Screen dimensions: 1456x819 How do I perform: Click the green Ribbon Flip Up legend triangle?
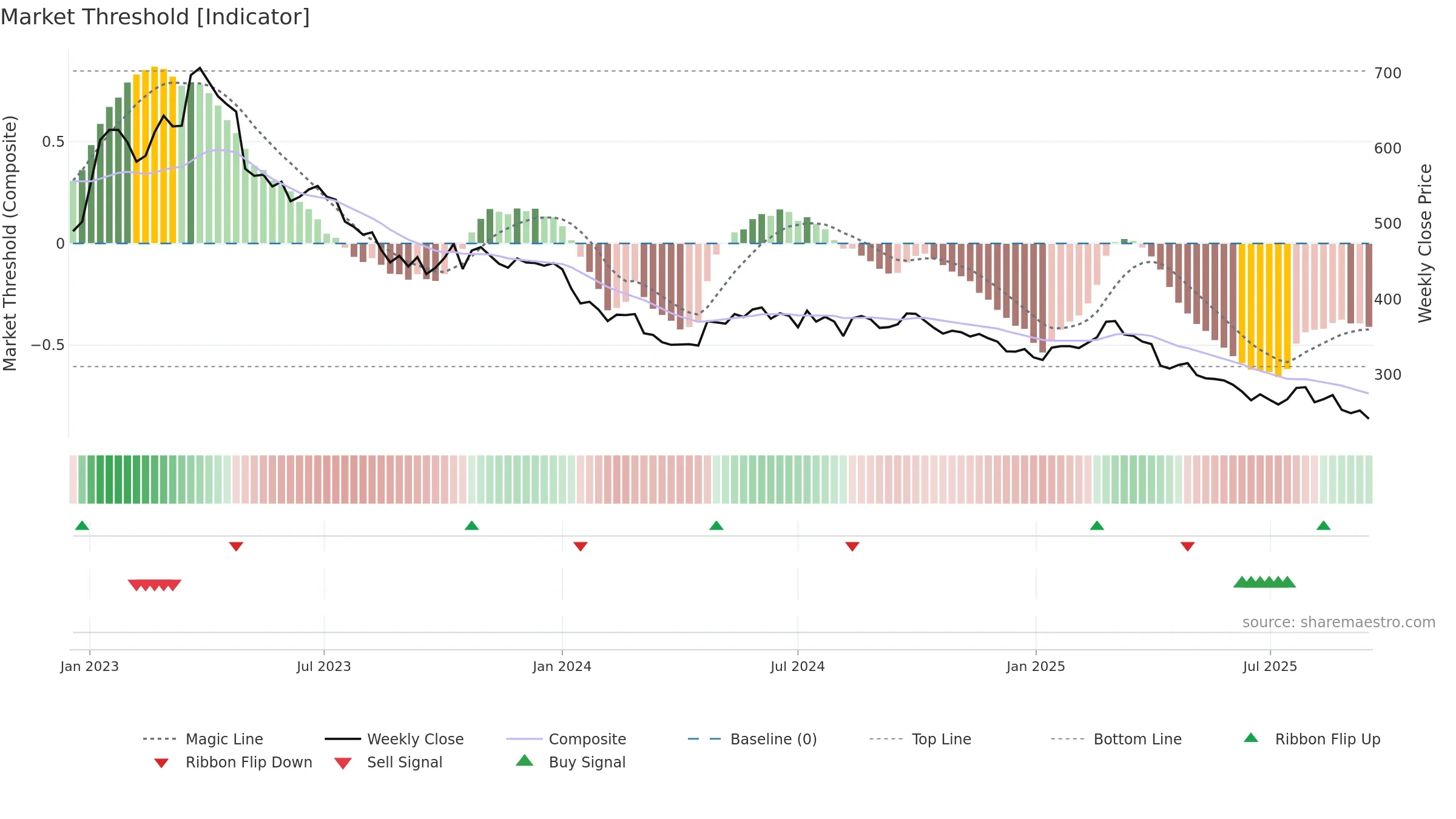[x=1251, y=738]
